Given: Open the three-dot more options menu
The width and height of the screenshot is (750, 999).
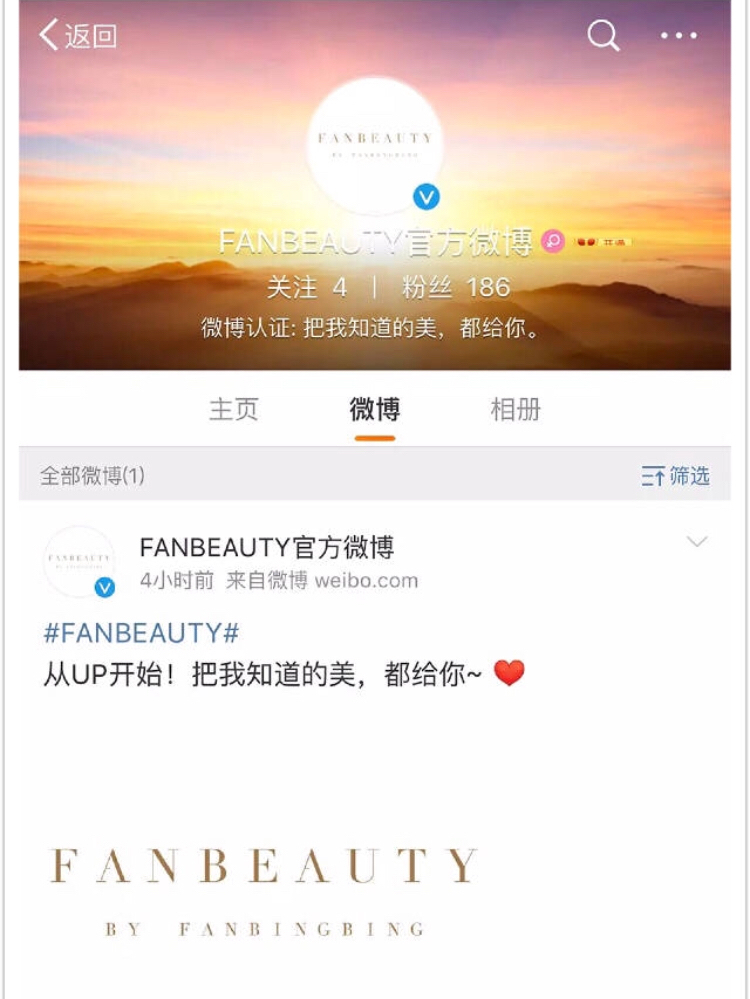Looking at the screenshot, I should pos(678,36).
